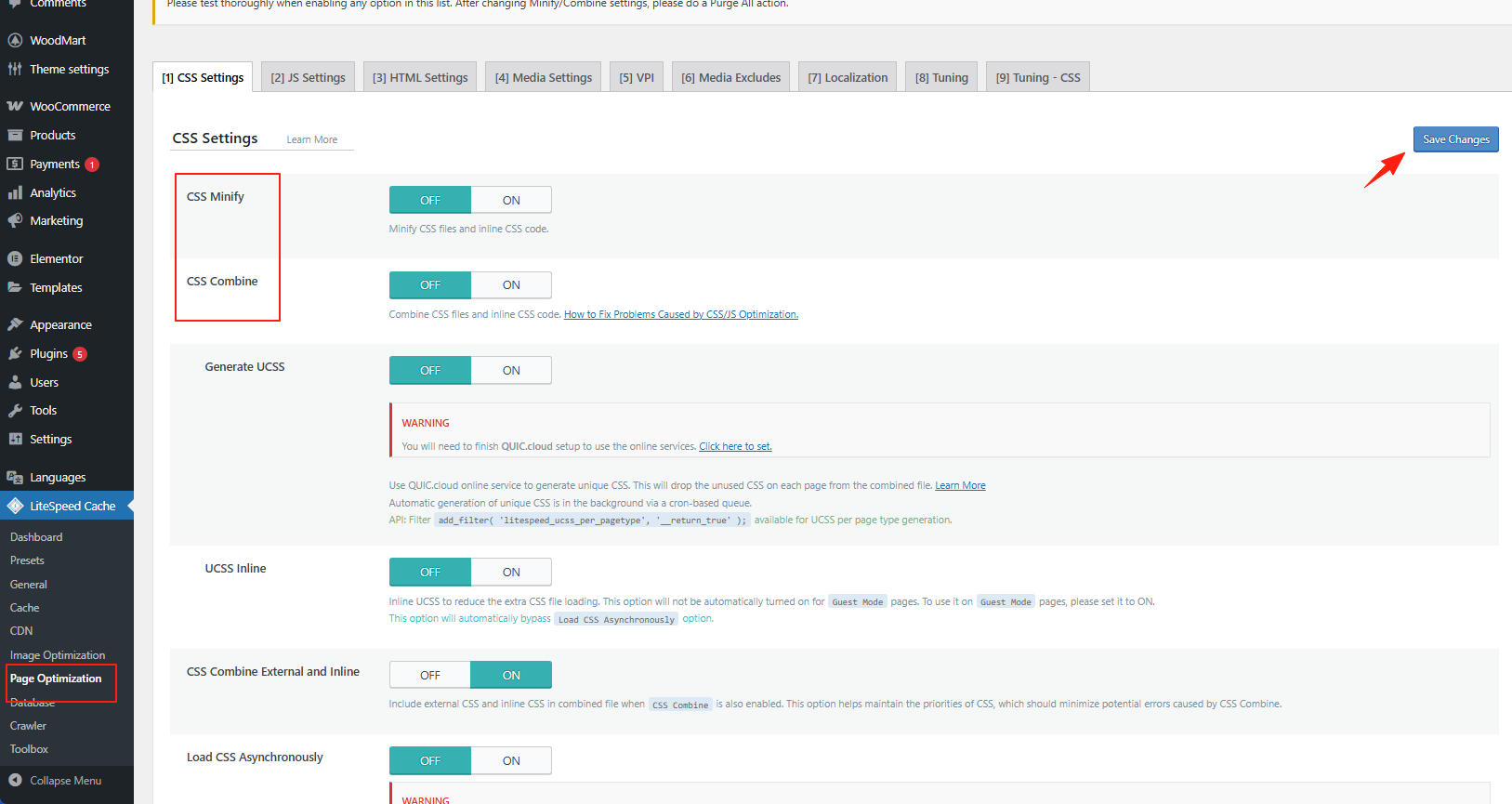The image size is (1512, 804).
Task: Go to the General submenu item
Action: [29, 585]
